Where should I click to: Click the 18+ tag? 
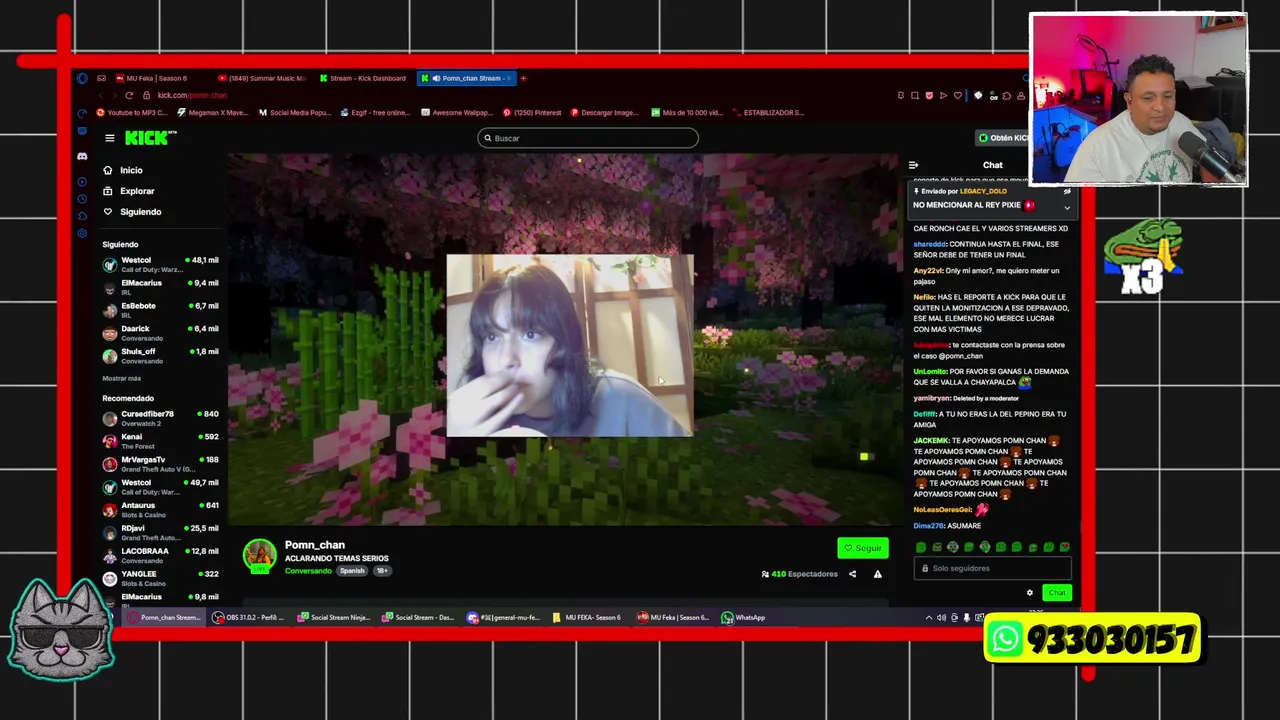pyautogui.click(x=382, y=571)
